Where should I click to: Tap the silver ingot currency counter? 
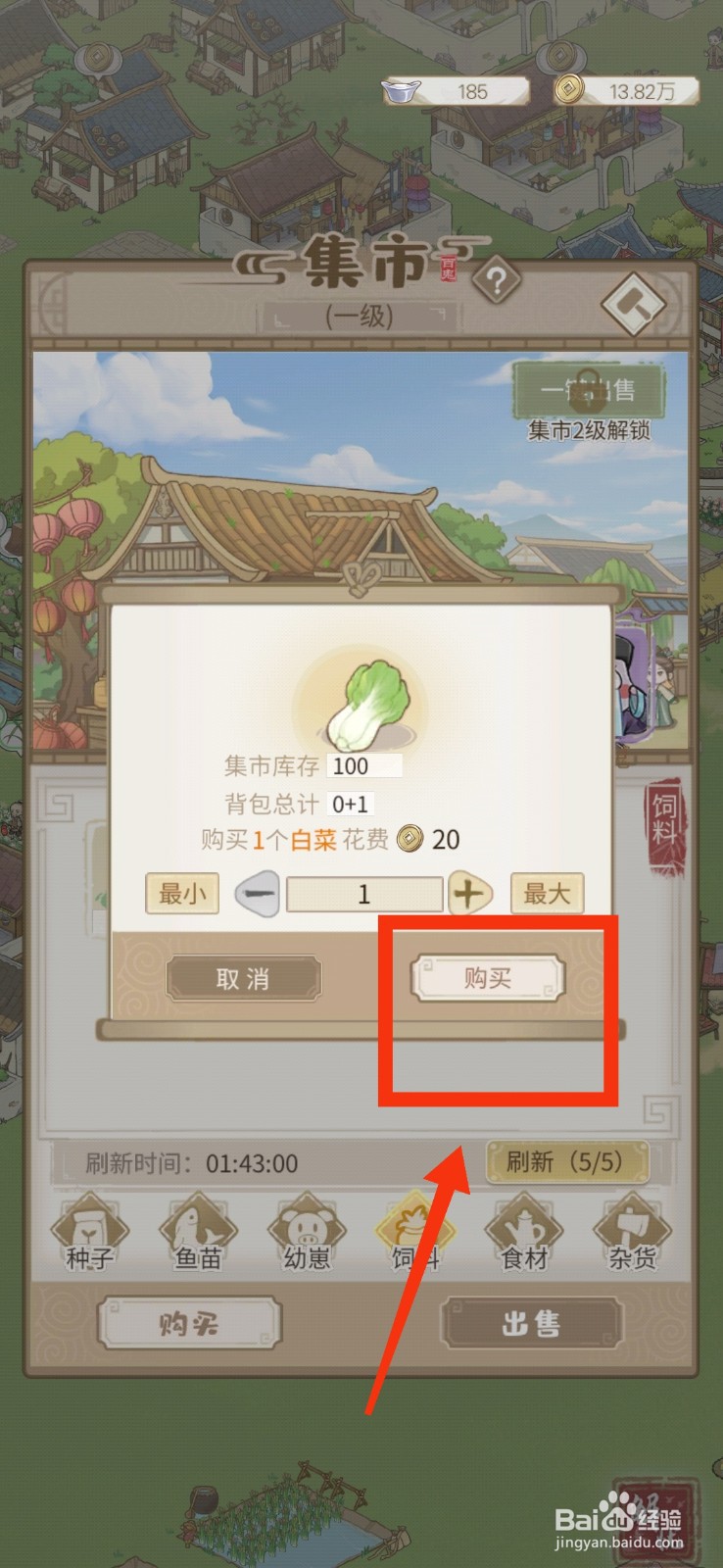pos(455,92)
